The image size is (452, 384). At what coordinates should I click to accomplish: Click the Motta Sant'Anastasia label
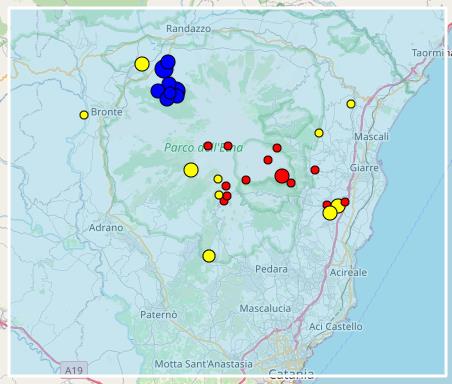(204, 364)
